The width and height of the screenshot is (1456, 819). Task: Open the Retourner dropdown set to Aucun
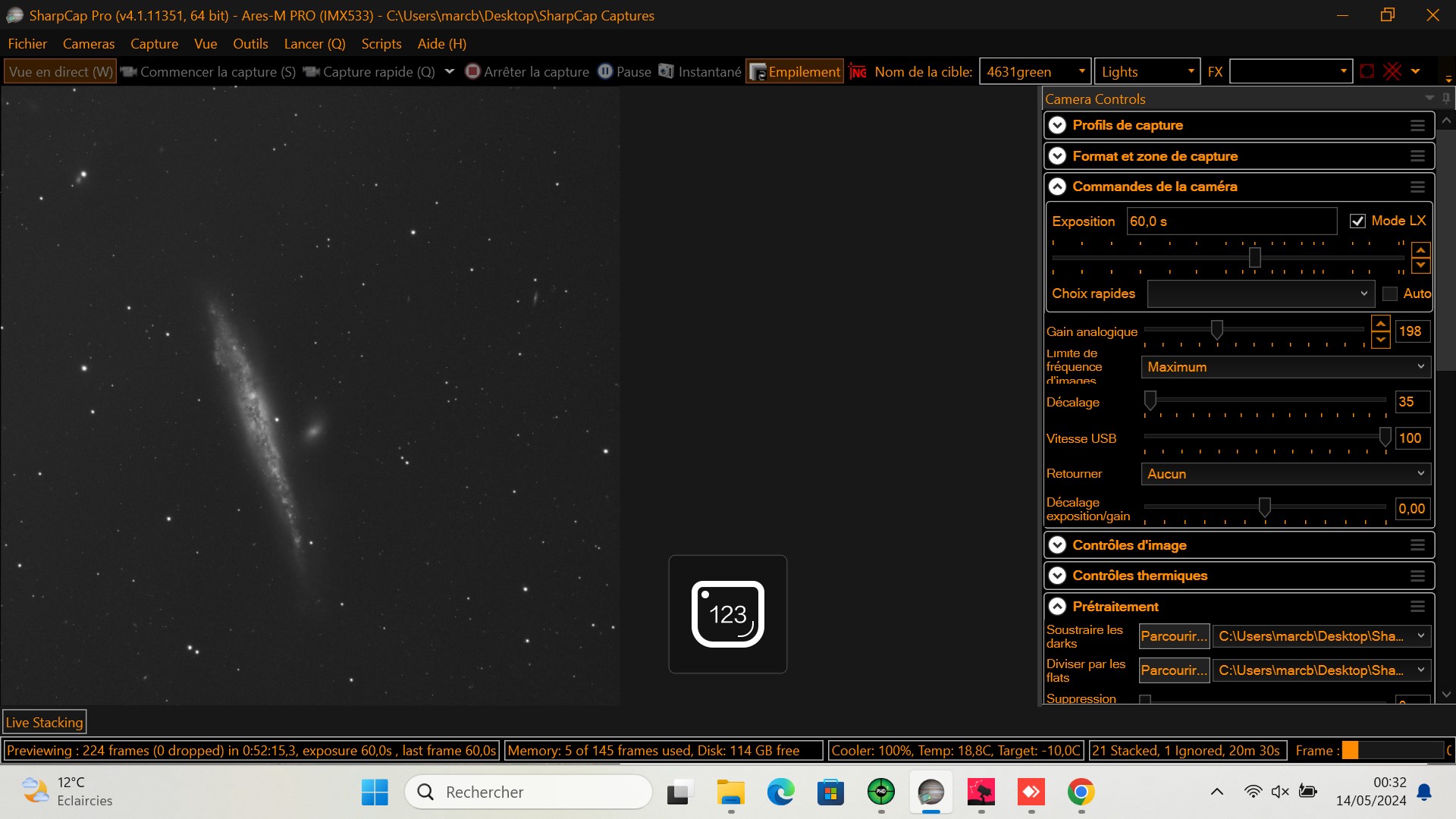(x=1285, y=474)
